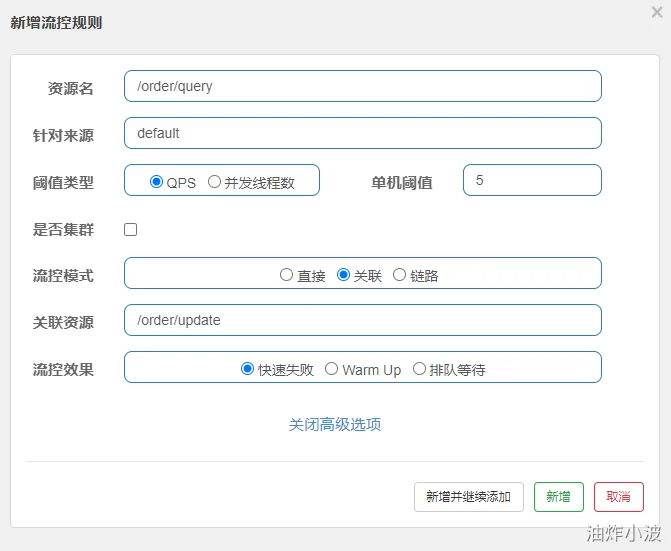Select Warm Up flow control effect
671x551 pixels.
[332, 369]
